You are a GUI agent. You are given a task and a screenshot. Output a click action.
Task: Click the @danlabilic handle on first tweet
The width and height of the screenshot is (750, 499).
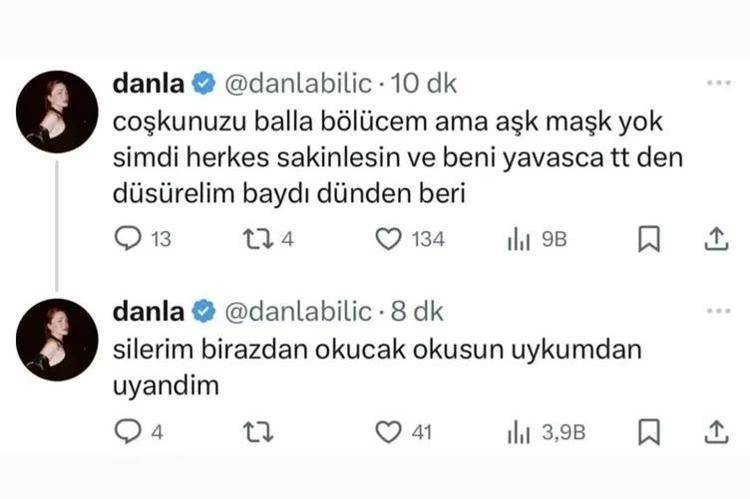[x=300, y=84]
